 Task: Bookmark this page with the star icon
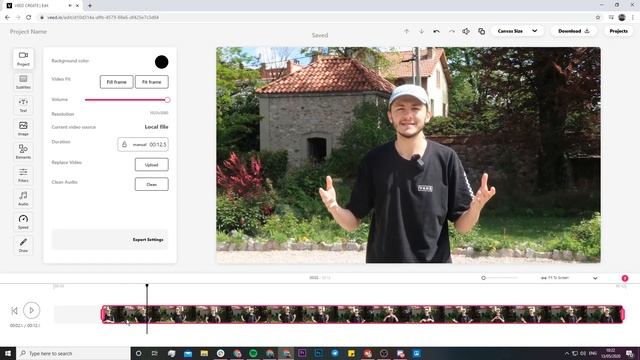click(x=598, y=18)
